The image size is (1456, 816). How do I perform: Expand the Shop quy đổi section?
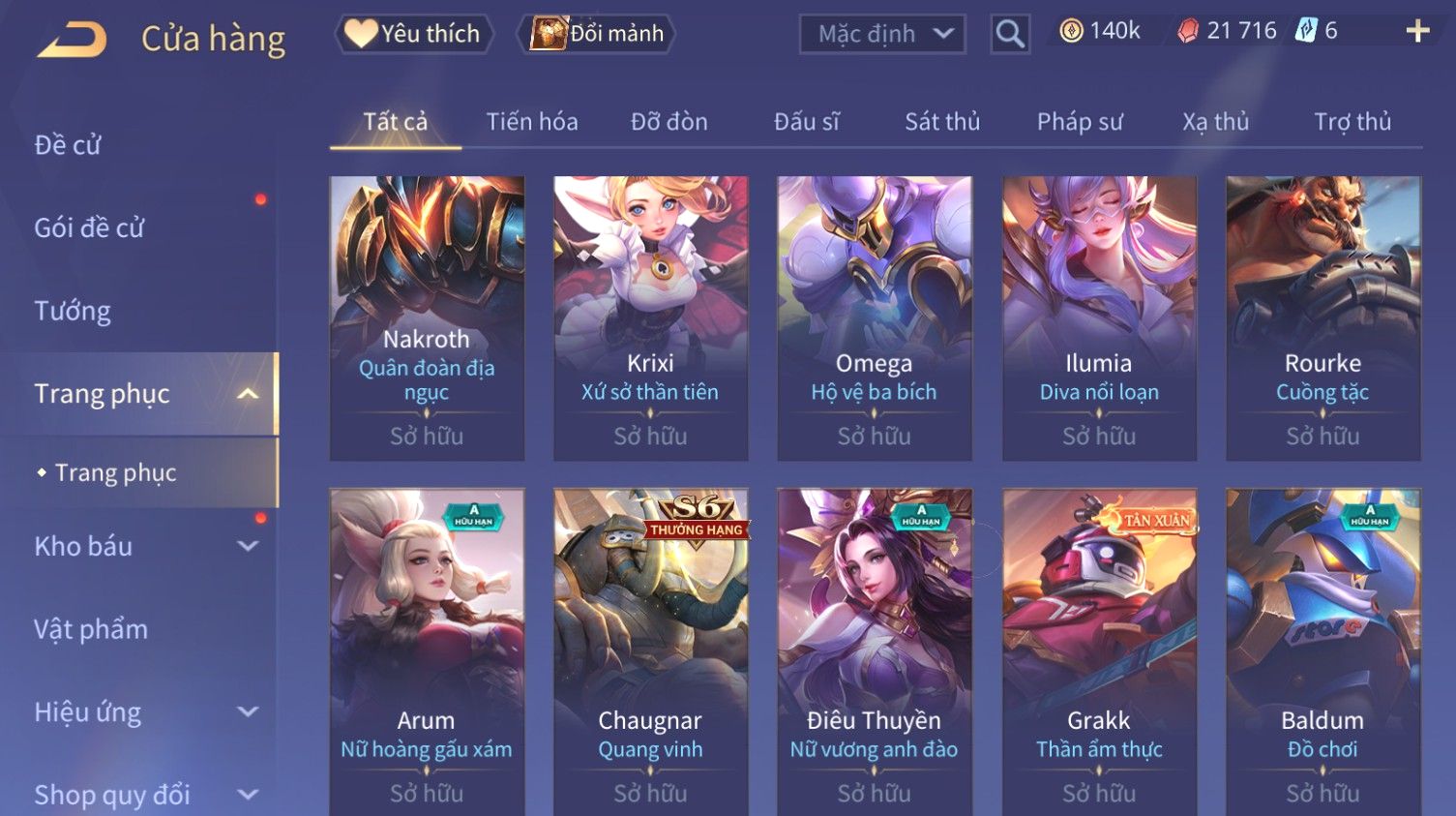coord(248,795)
